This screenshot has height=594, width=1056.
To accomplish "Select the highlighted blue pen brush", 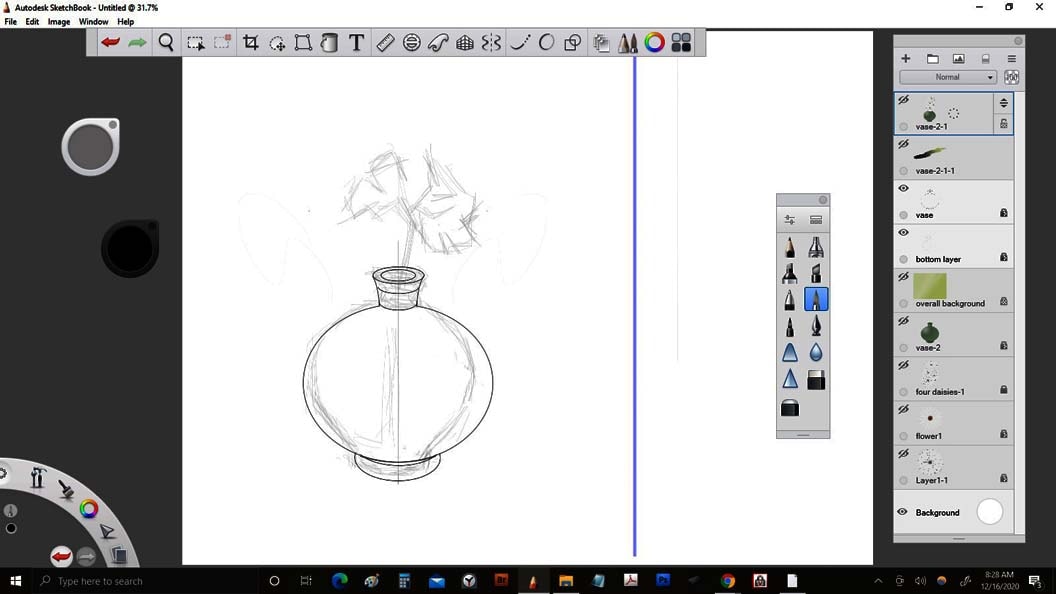I will (x=816, y=299).
